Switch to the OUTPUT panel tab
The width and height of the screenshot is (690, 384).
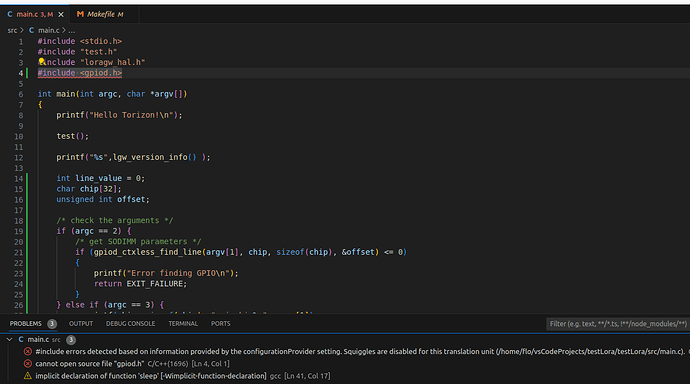(x=81, y=324)
